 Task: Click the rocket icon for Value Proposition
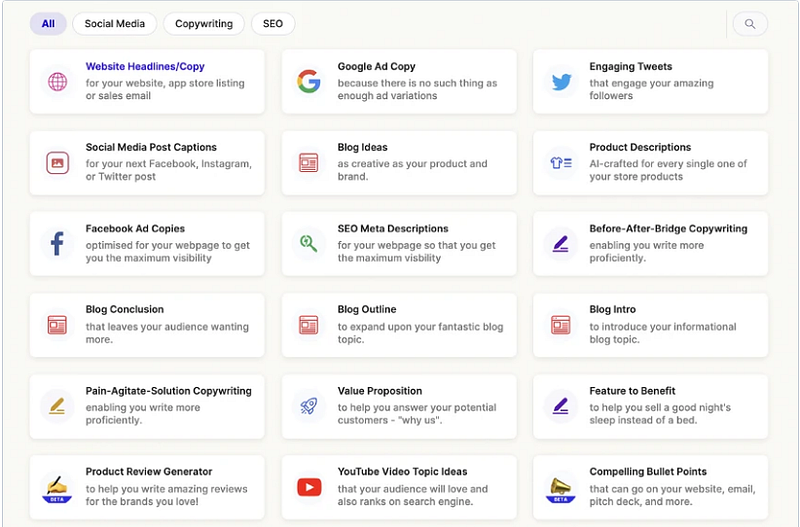tap(308, 406)
